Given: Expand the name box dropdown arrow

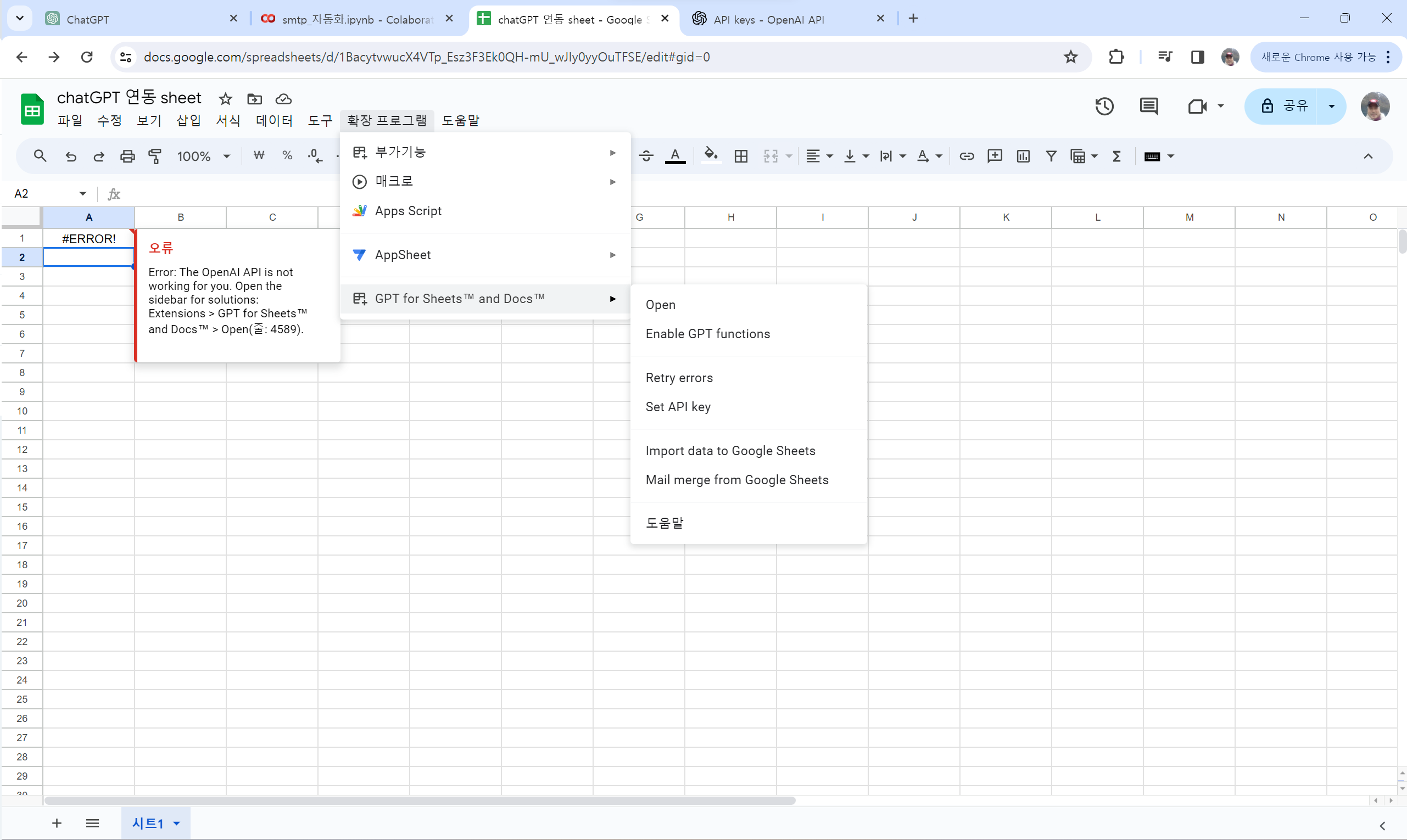Looking at the screenshot, I should (x=83, y=194).
